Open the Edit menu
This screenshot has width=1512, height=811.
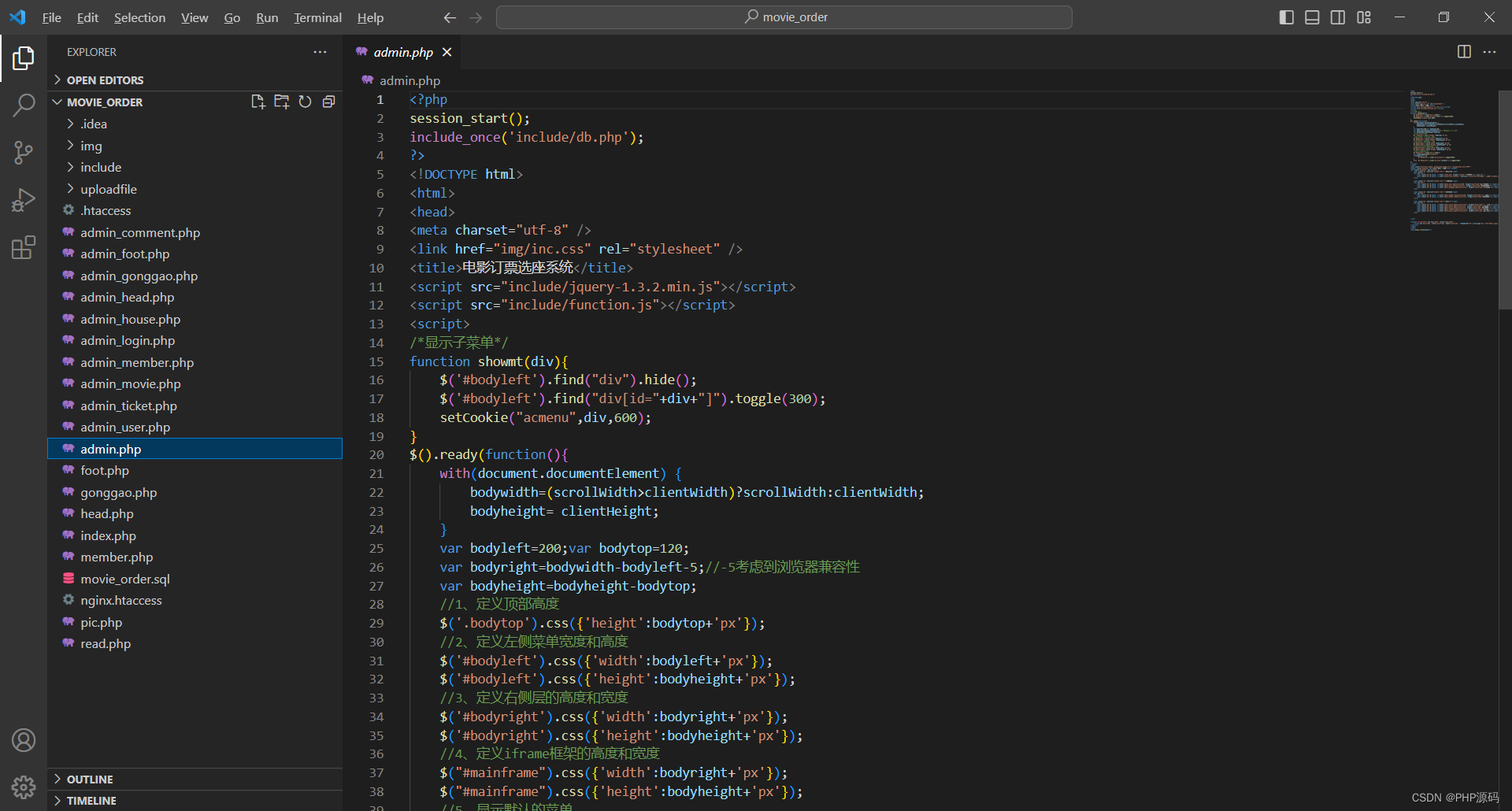87,17
